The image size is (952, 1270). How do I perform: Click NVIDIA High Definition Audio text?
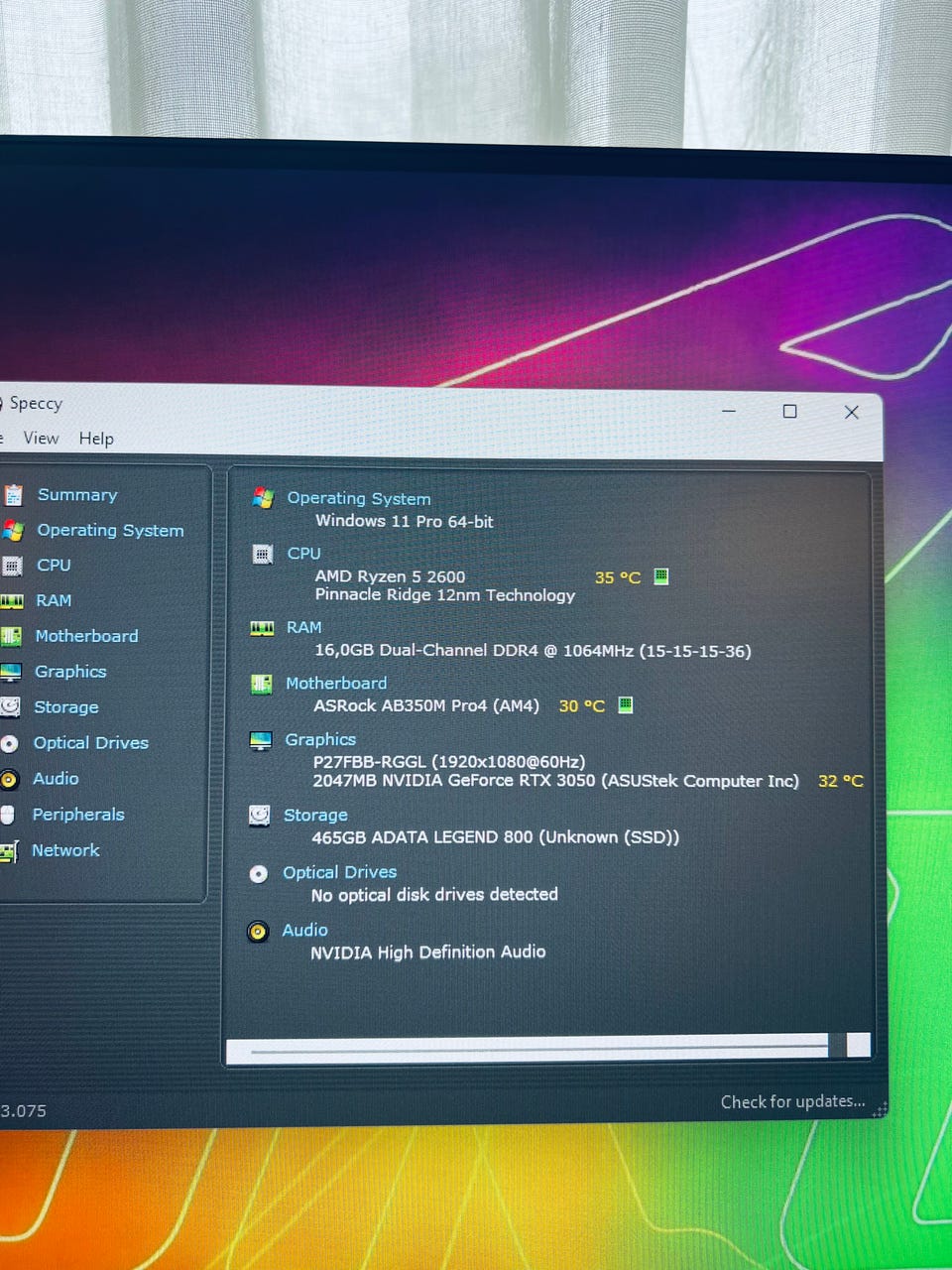pos(428,952)
